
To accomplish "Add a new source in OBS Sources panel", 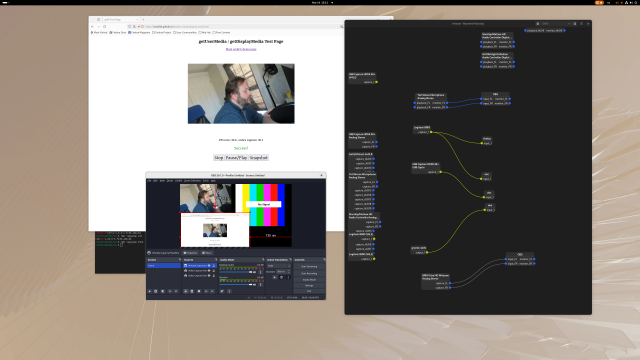I will coord(186,291).
